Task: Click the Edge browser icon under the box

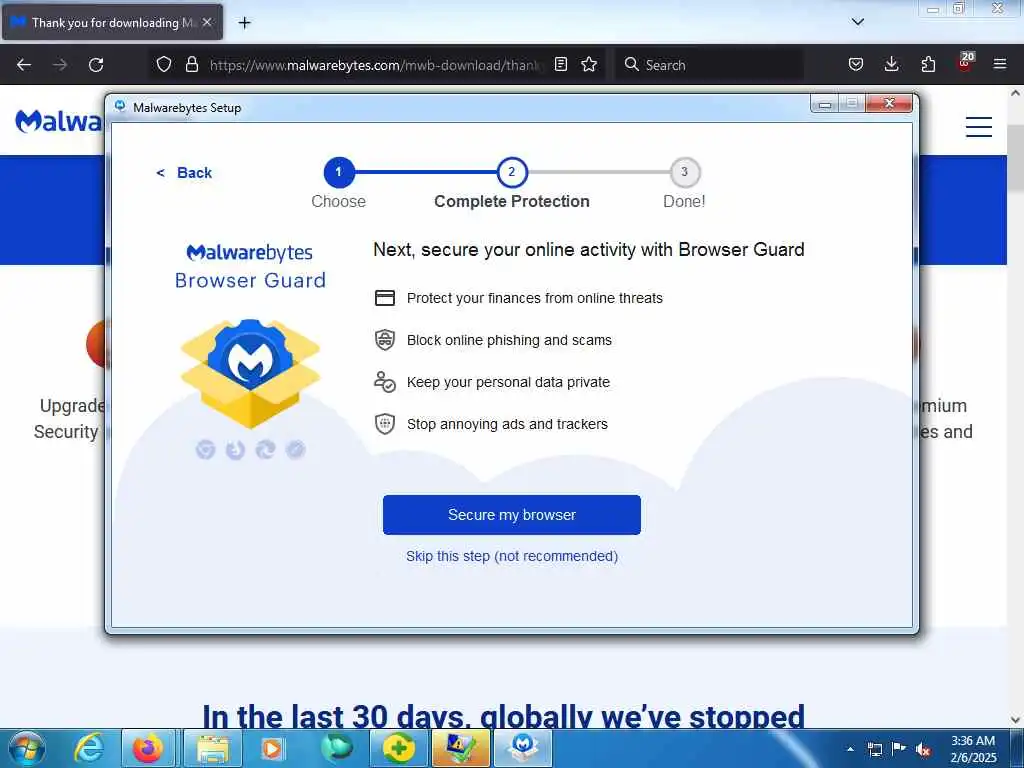Action: click(x=265, y=449)
